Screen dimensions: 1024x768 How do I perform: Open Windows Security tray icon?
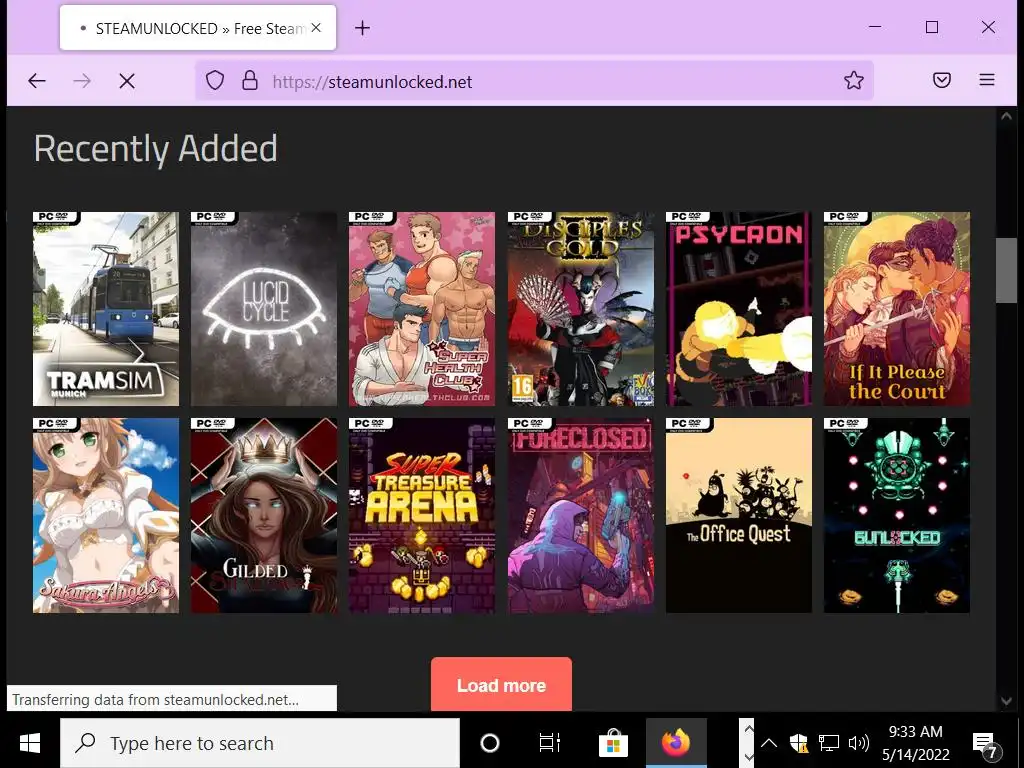tap(799, 743)
